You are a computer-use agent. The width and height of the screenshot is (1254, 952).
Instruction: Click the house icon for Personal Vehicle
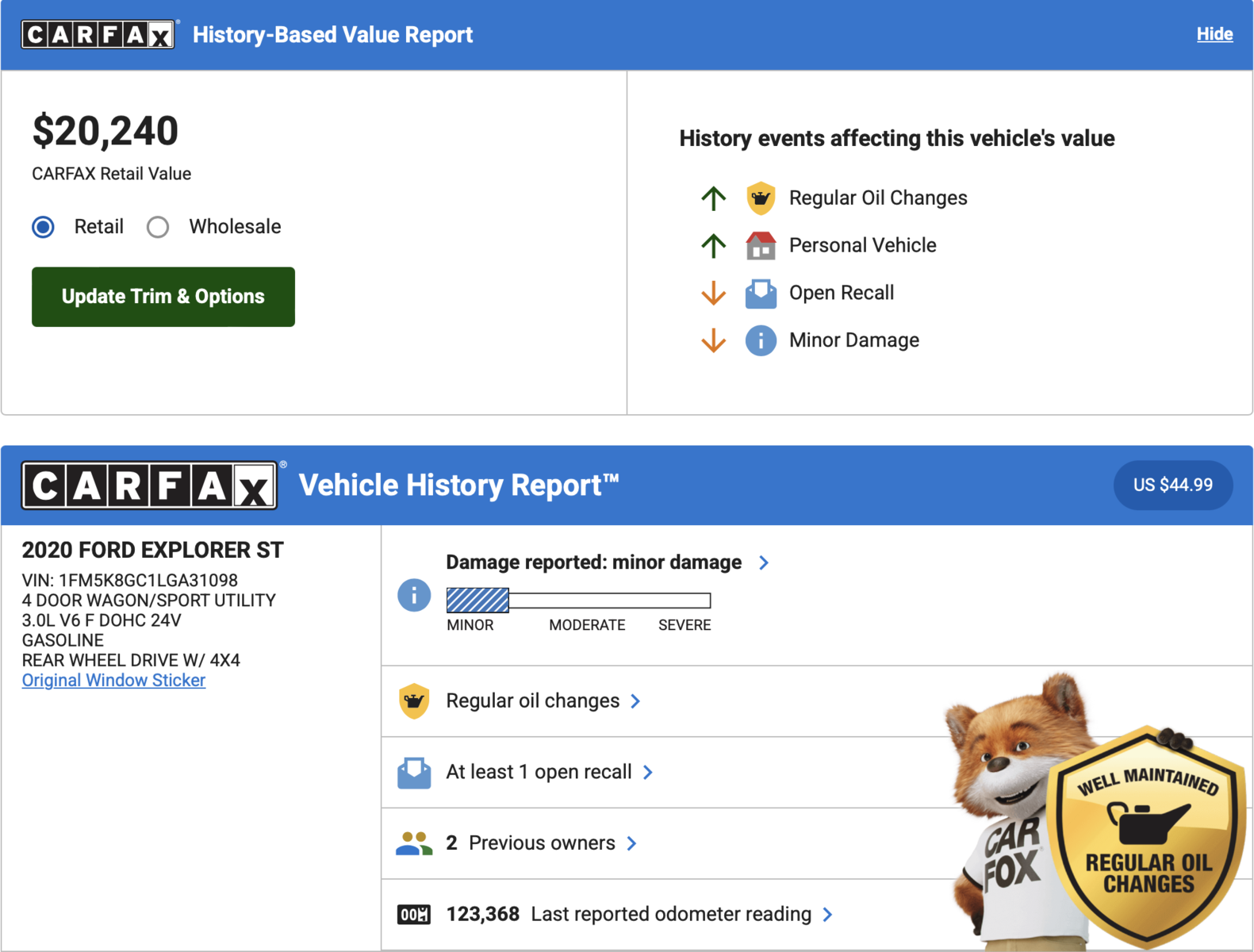[x=760, y=246]
